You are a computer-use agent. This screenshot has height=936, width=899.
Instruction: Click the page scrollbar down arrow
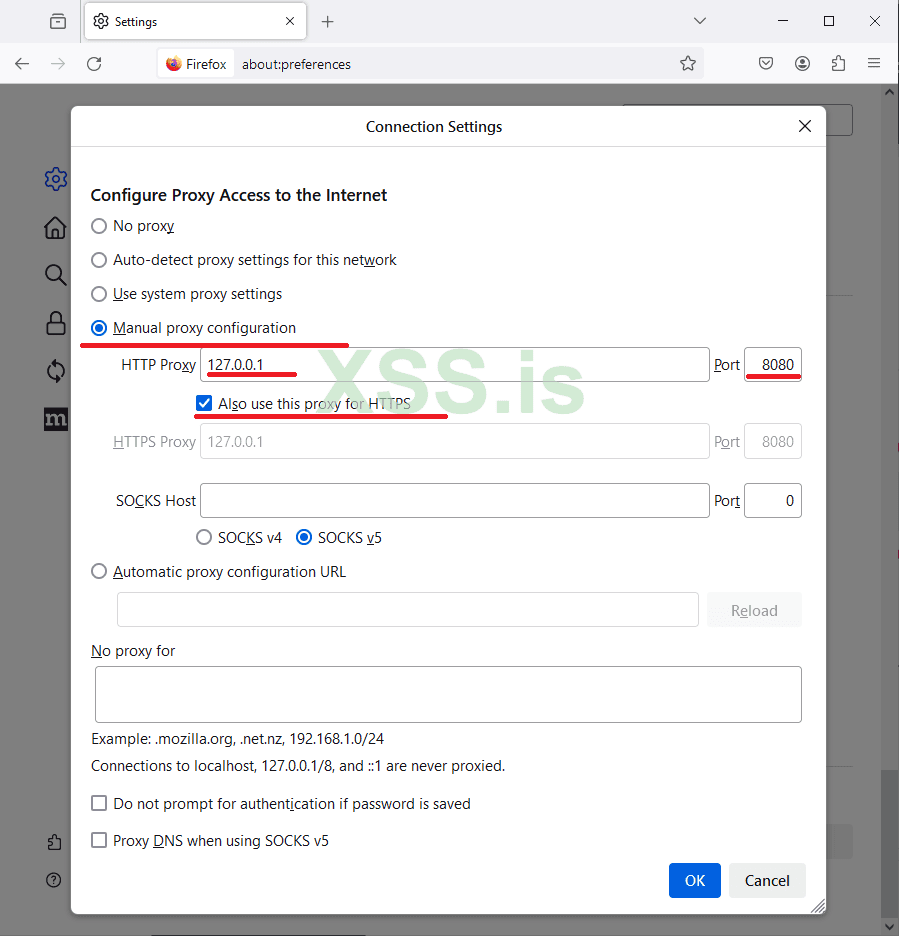pos(889,927)
